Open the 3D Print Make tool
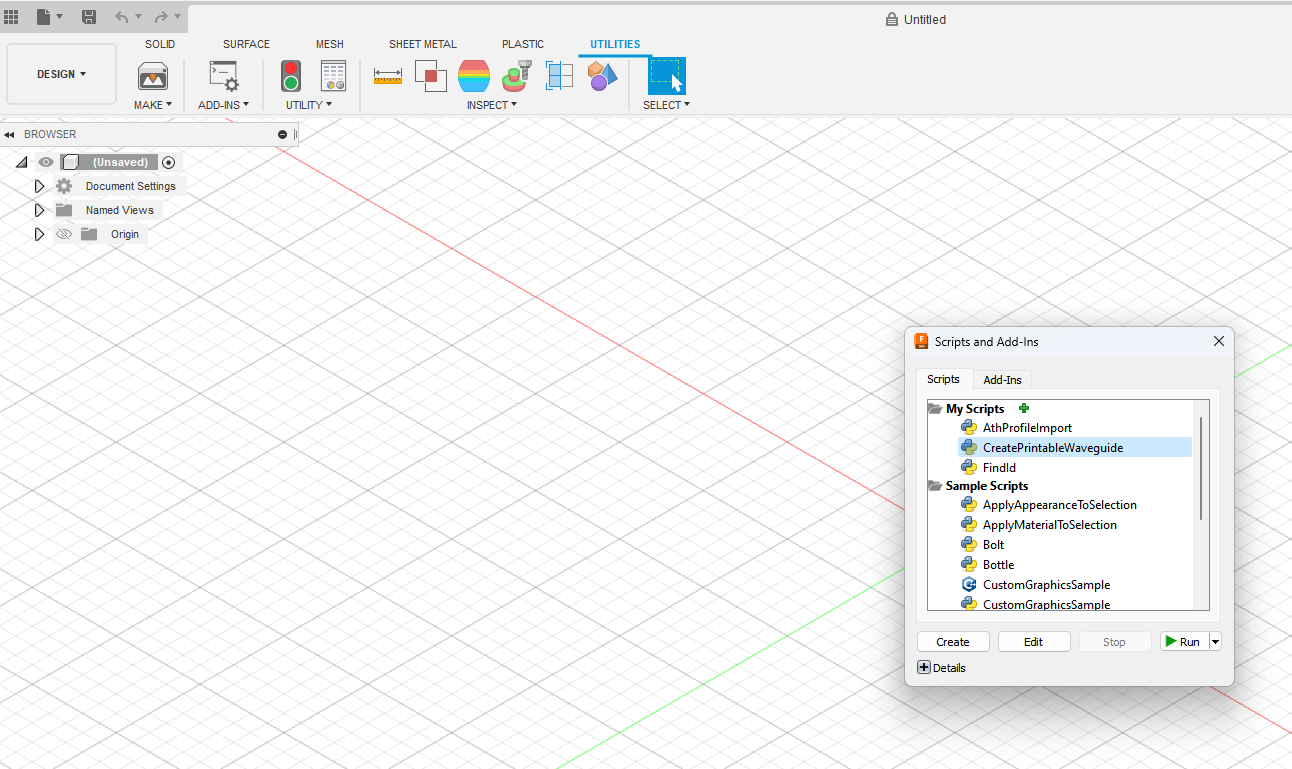The height and width of the screenshot is (769, 1292). [x=153, y=77]
